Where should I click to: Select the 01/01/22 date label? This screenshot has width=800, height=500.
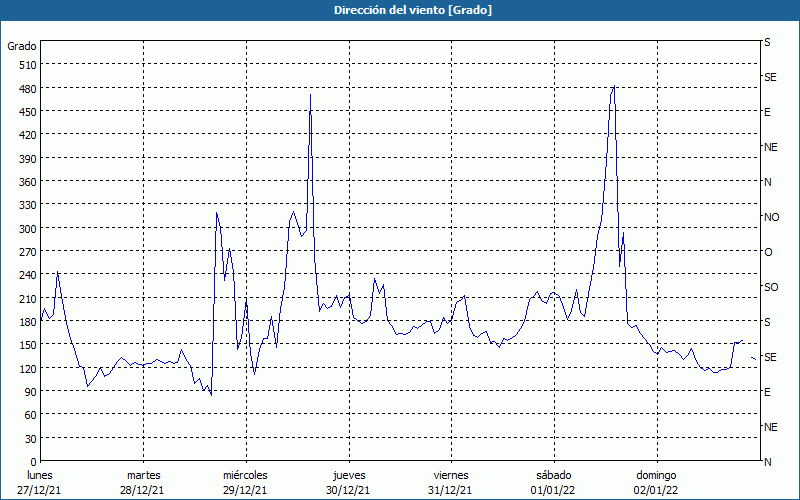[x=553, y=490]
